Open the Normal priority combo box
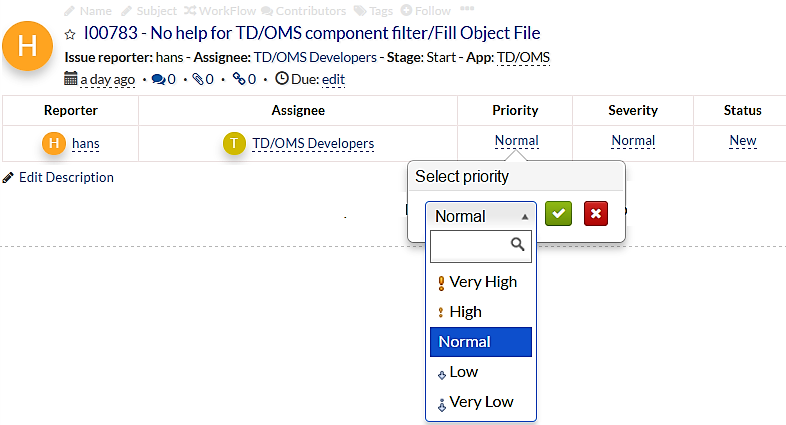This screenshot has height=425, width=786. coord(482,216)
